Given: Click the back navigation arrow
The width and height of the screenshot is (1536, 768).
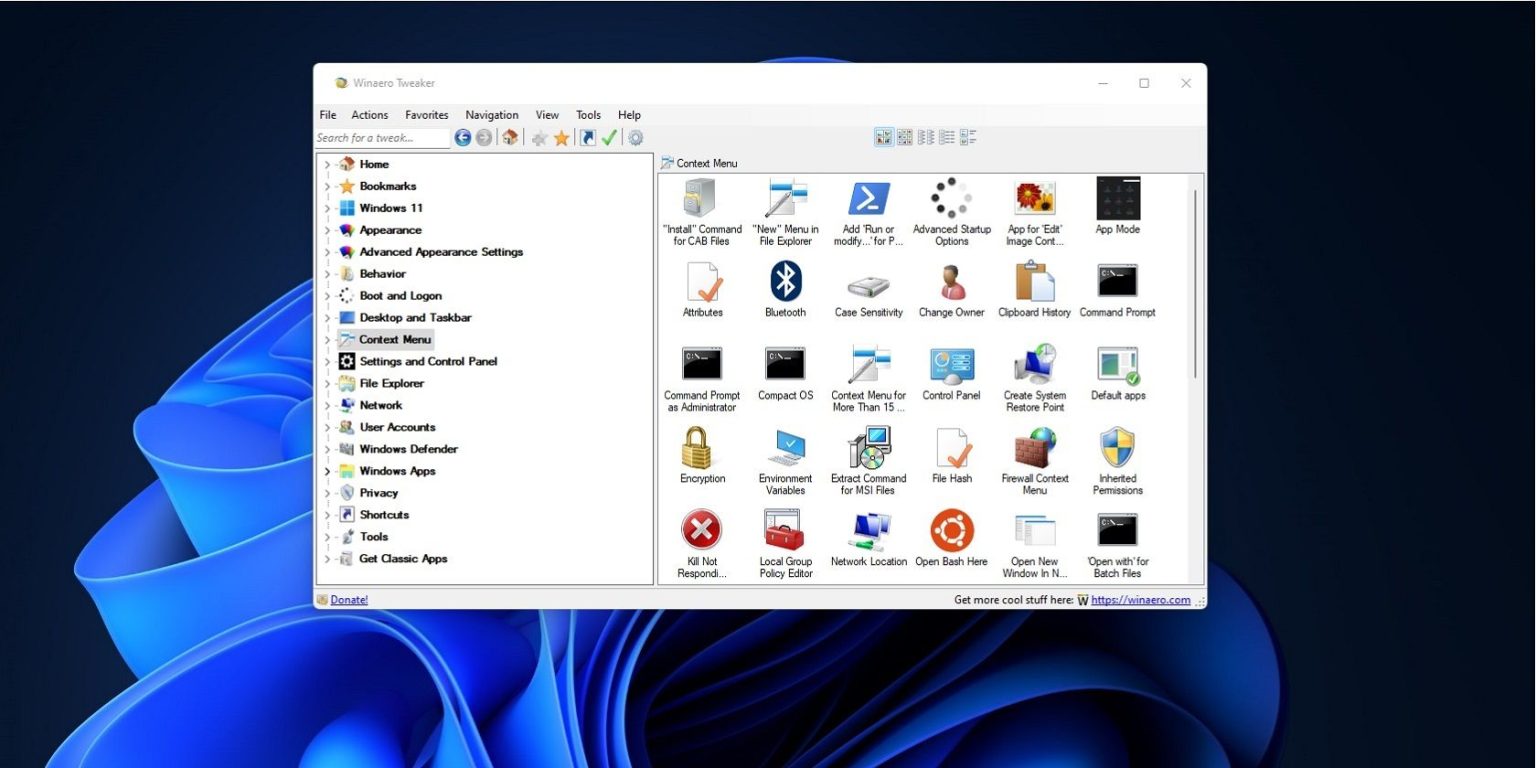Looking at the screenshot, I should point(462,137).
